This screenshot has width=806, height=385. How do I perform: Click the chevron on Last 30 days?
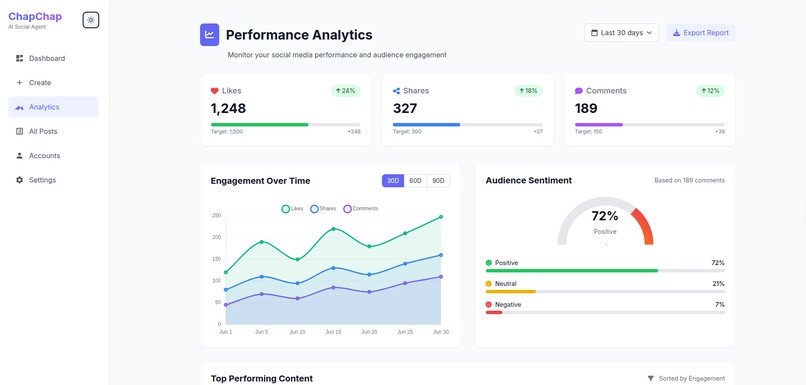pos(649,32)
